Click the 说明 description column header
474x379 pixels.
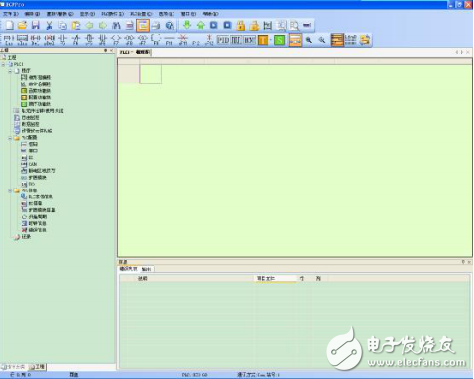tap(143, 278)
